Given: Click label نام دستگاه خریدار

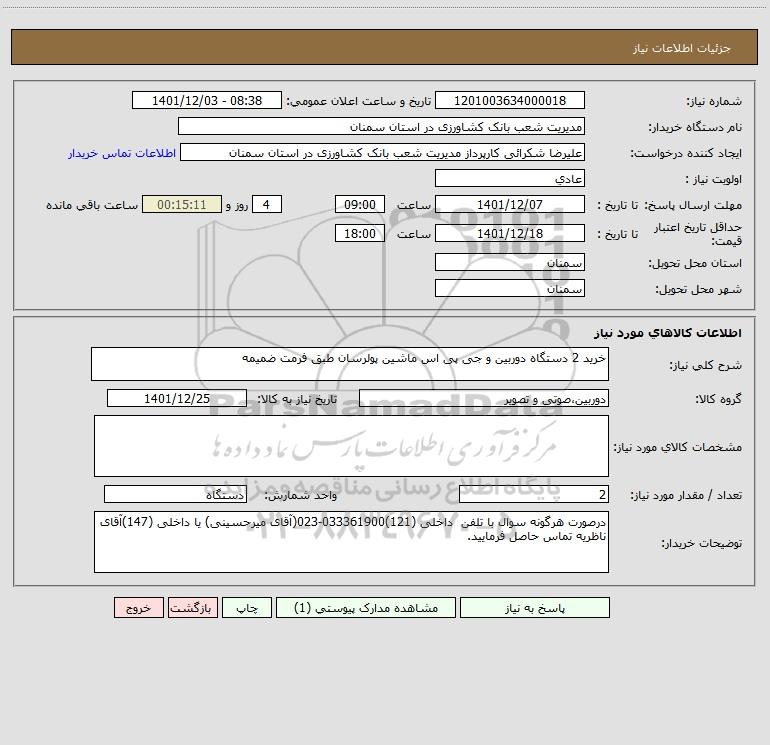Looking at the screenshot, I should coord(695,127).
